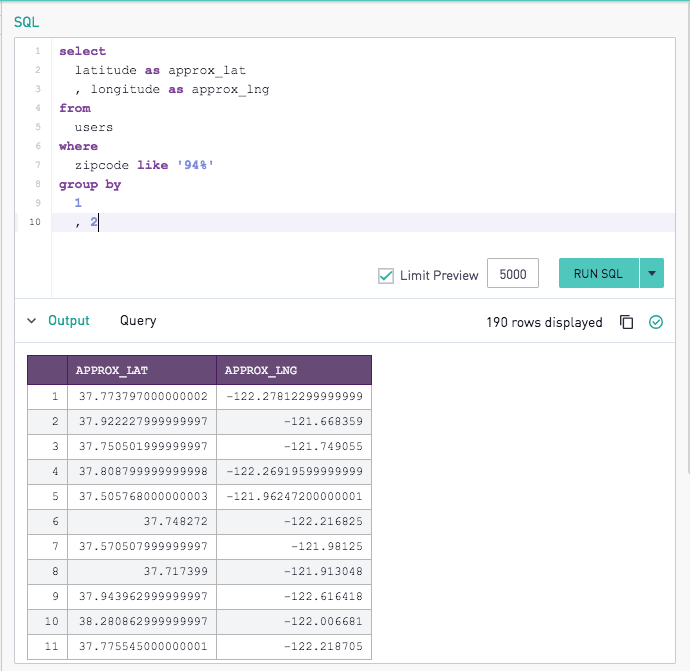690x671 pixels.
Task: Toggle the Limit Preview checkbox
Action: [x=386, y=275]
